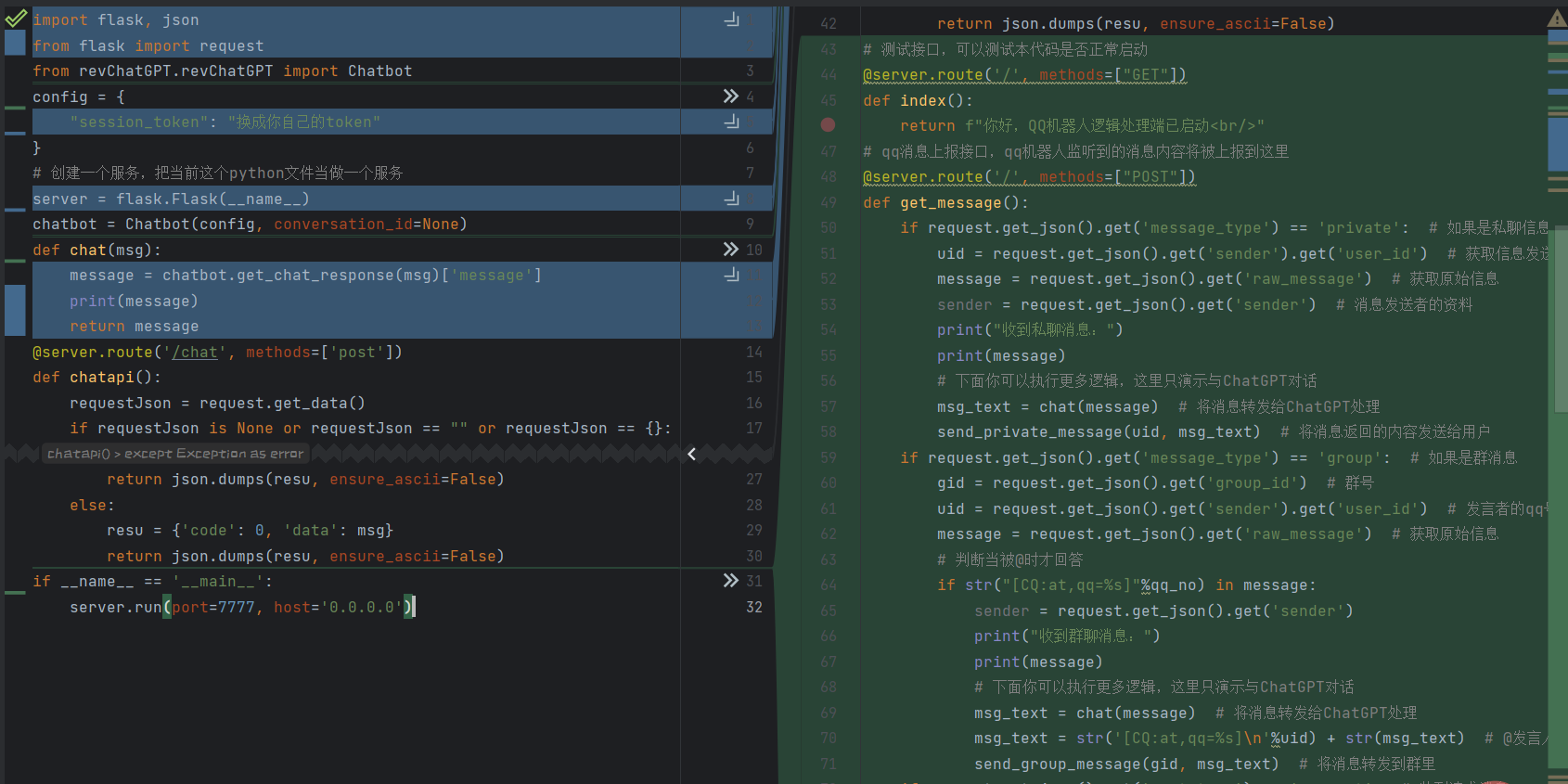This screenshot has width=1568, height=784.
Task: Click 'import flask, json' on line 1
Action: (x=116, y=20)
